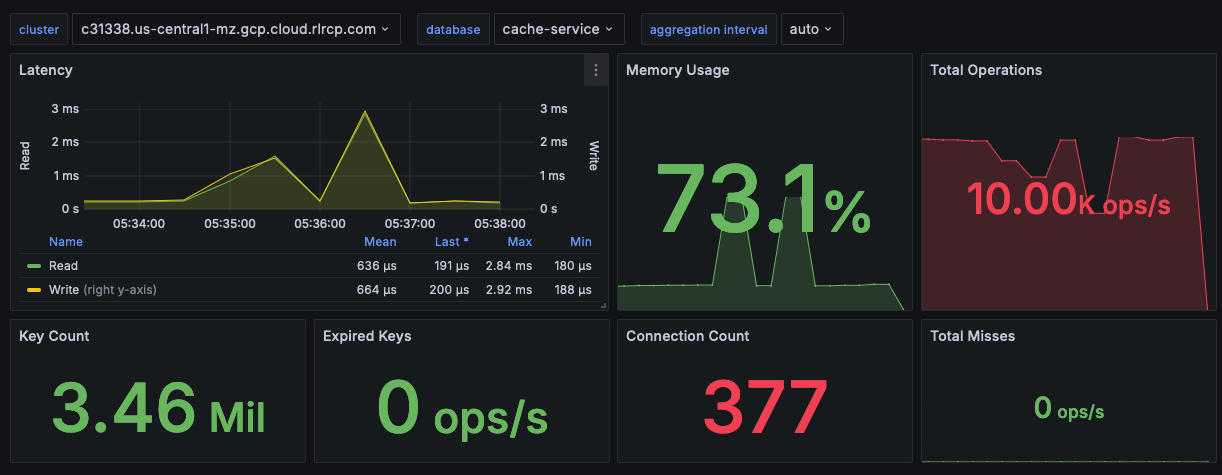Open the Latency panel three-dot menu
The image size is (1222, 475).
[596, 70]
